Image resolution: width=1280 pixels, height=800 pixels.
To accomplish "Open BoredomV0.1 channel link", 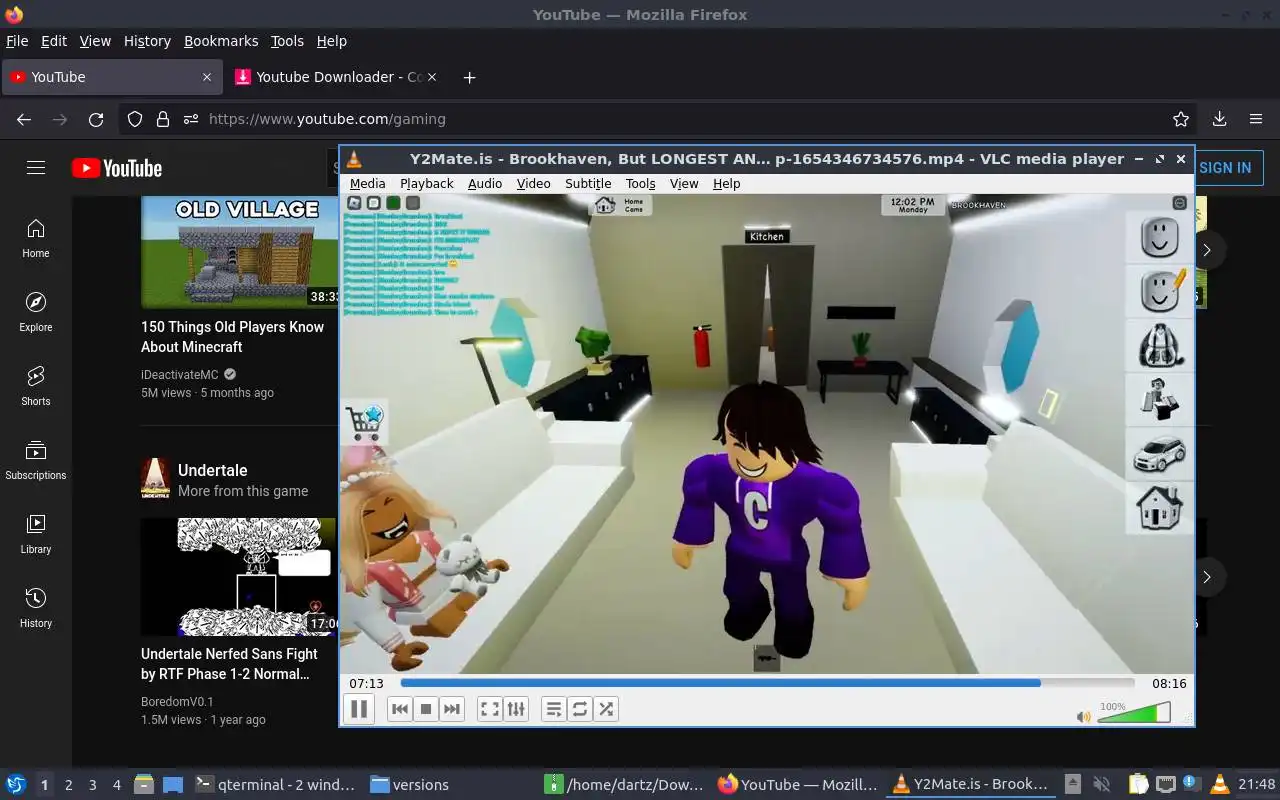I will coord(177,702).
